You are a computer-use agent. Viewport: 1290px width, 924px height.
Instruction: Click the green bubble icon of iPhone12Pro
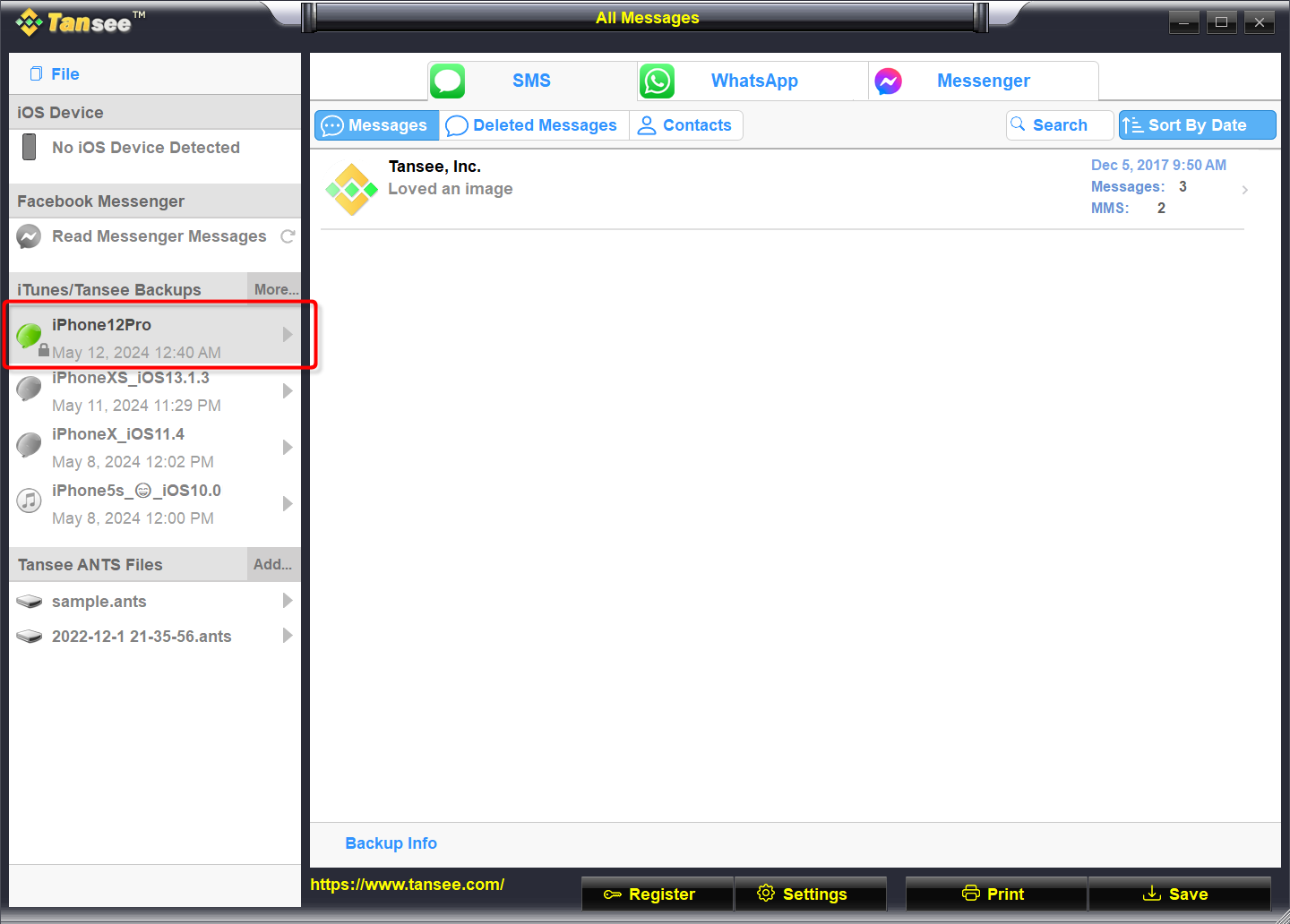click(x=29, y=336)
